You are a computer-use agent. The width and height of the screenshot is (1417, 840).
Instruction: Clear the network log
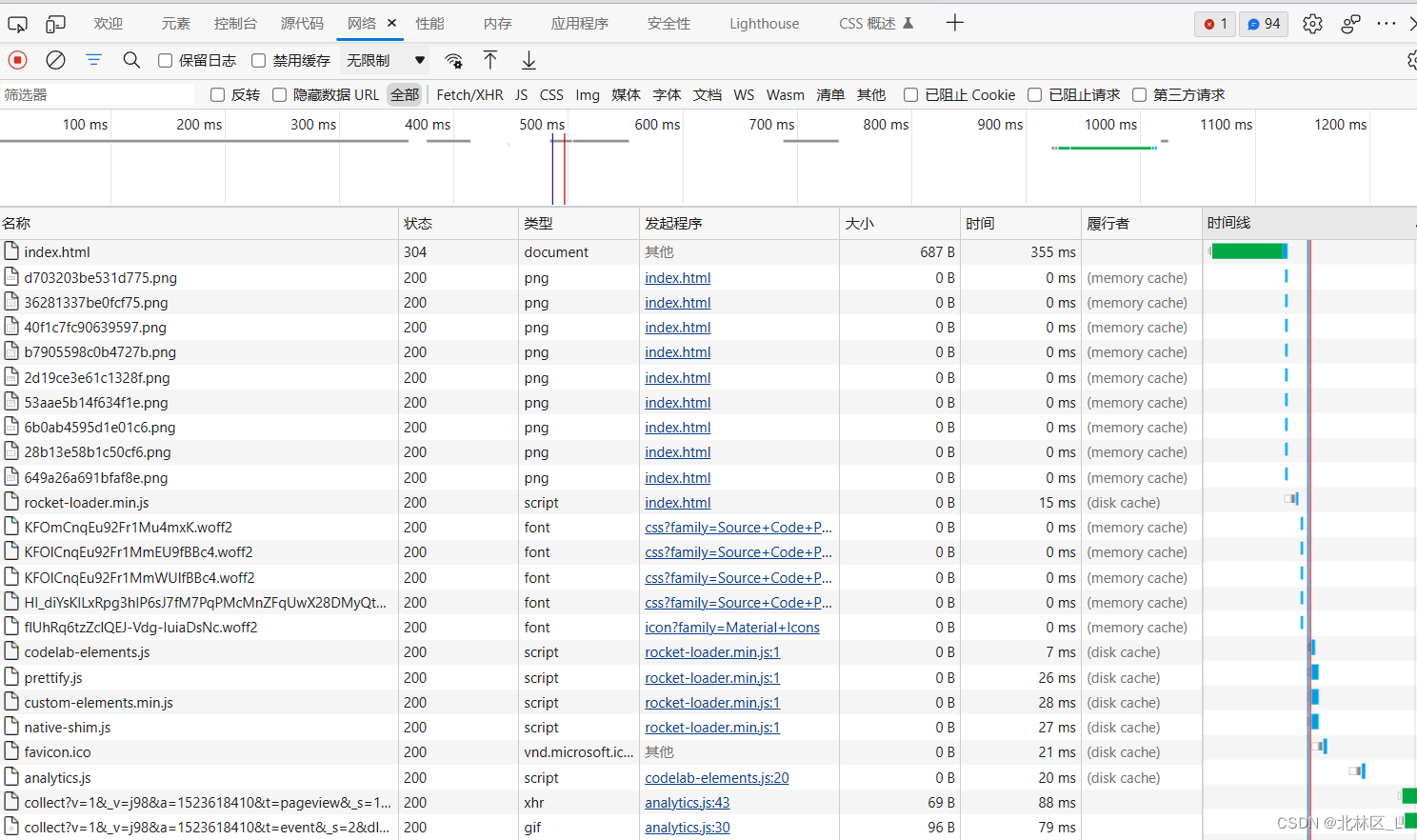pyautogui.click(x=55, y=60)
